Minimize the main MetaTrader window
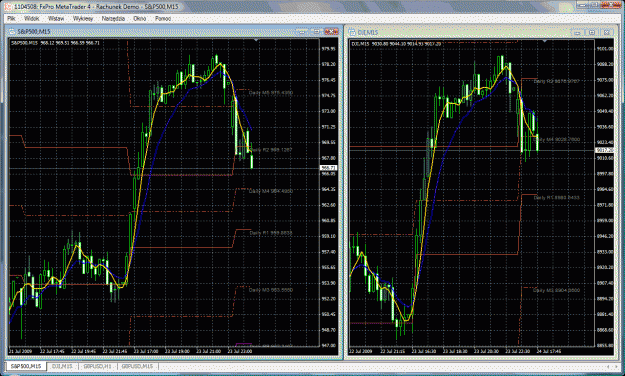Screen dimensions: 625x376 coord(583,5)
